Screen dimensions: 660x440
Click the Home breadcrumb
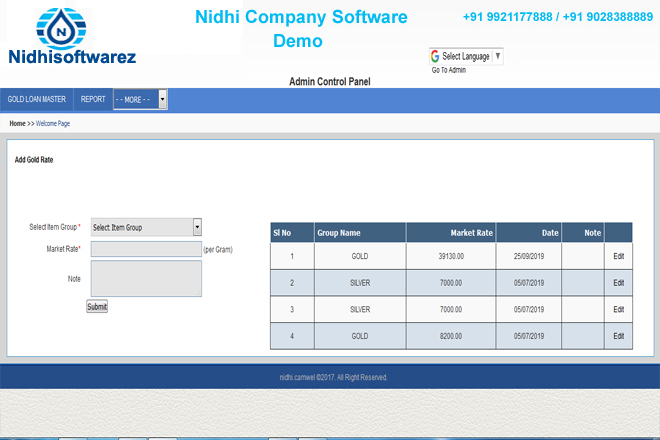pos(17,123)
